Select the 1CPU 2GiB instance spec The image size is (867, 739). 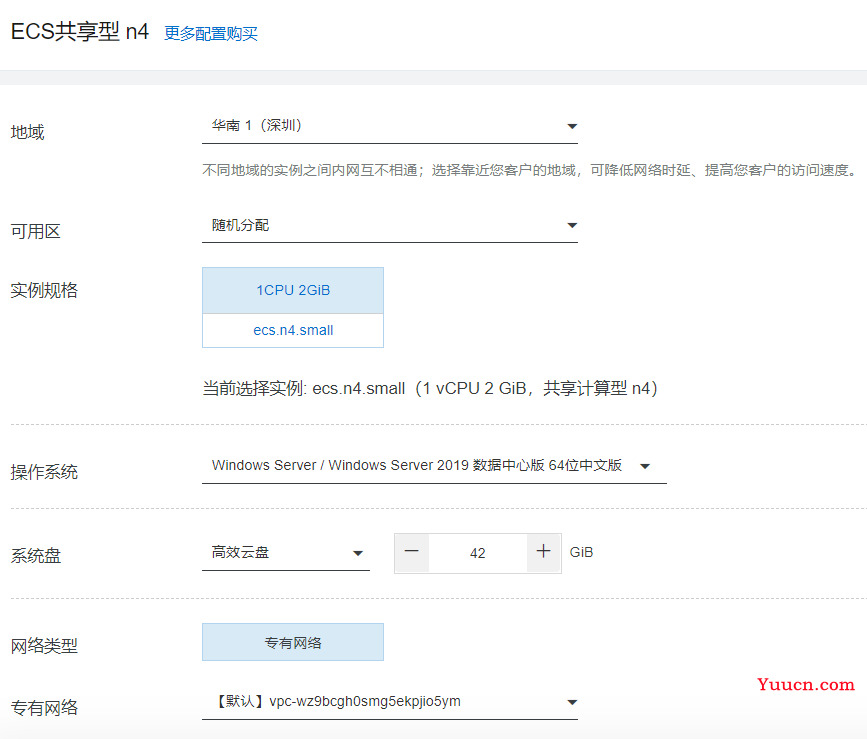click(293, 290)
